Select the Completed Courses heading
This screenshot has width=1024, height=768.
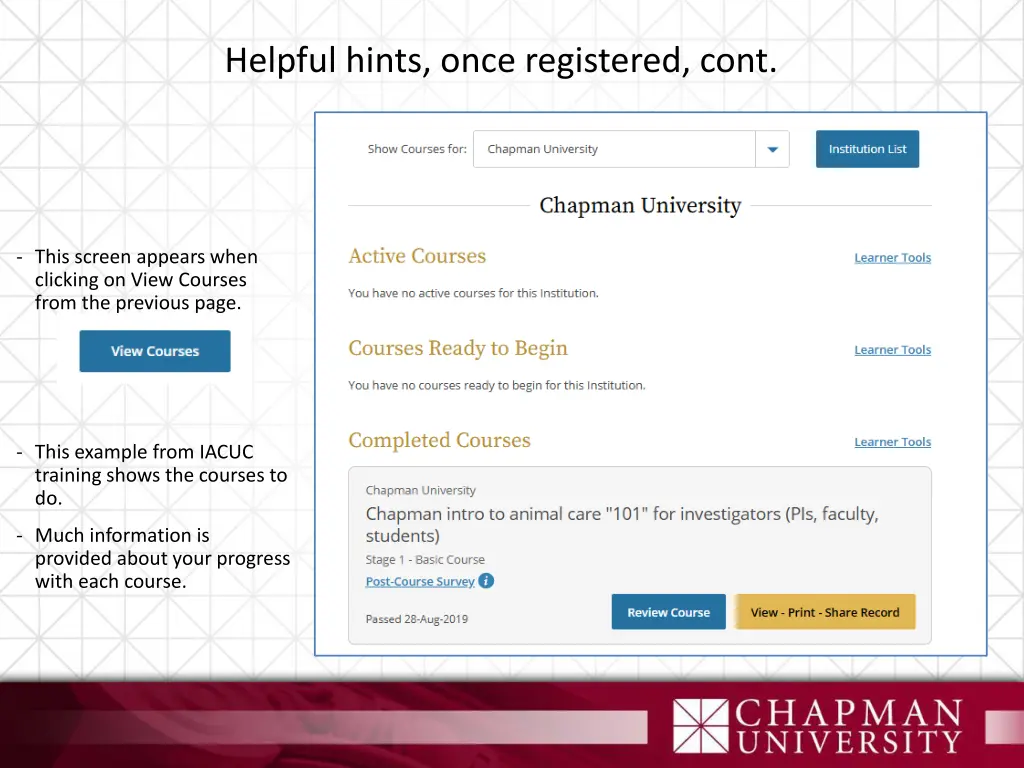tap(440, 440)
